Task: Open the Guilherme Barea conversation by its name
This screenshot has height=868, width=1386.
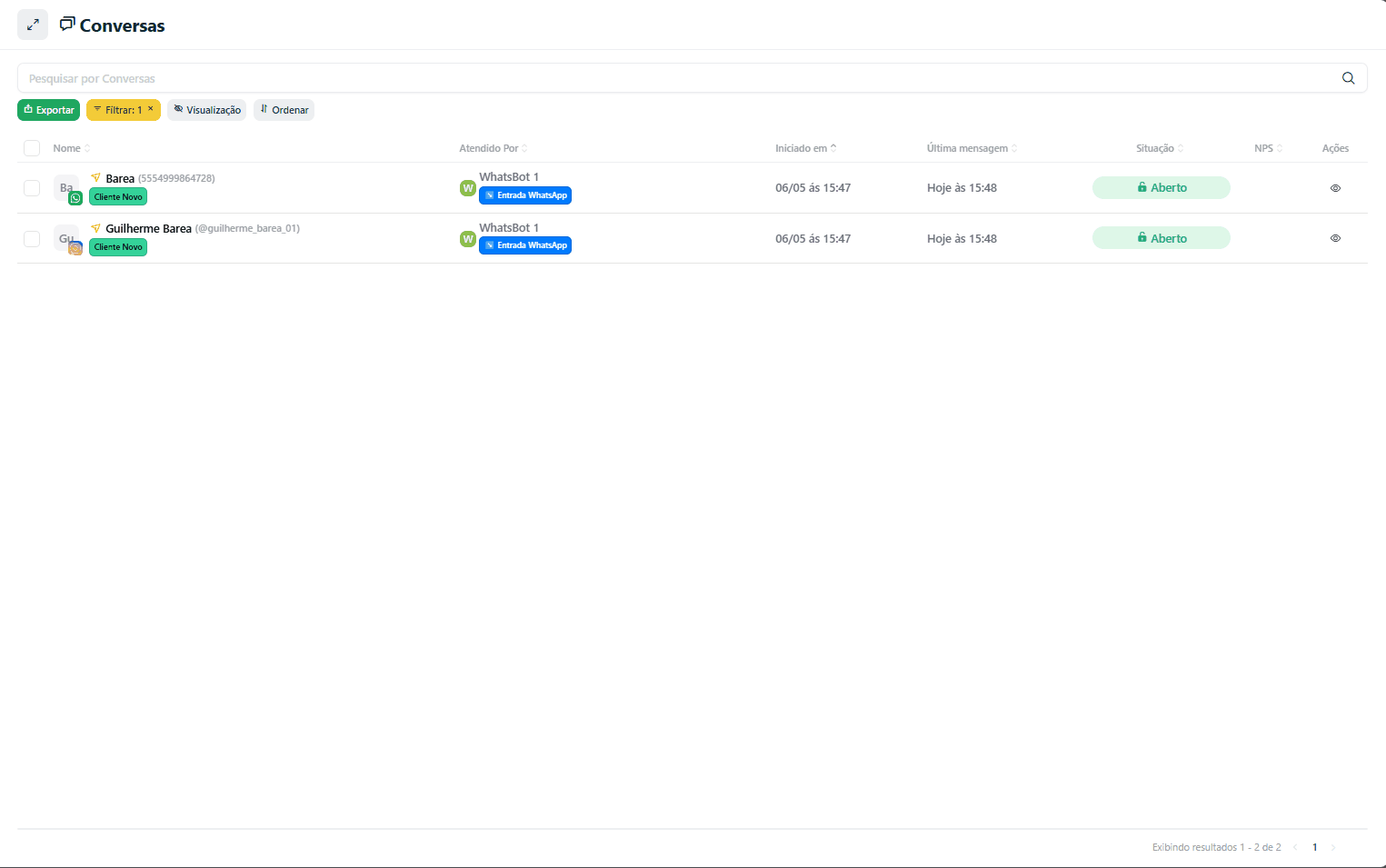Action: [x=148, y=228]
